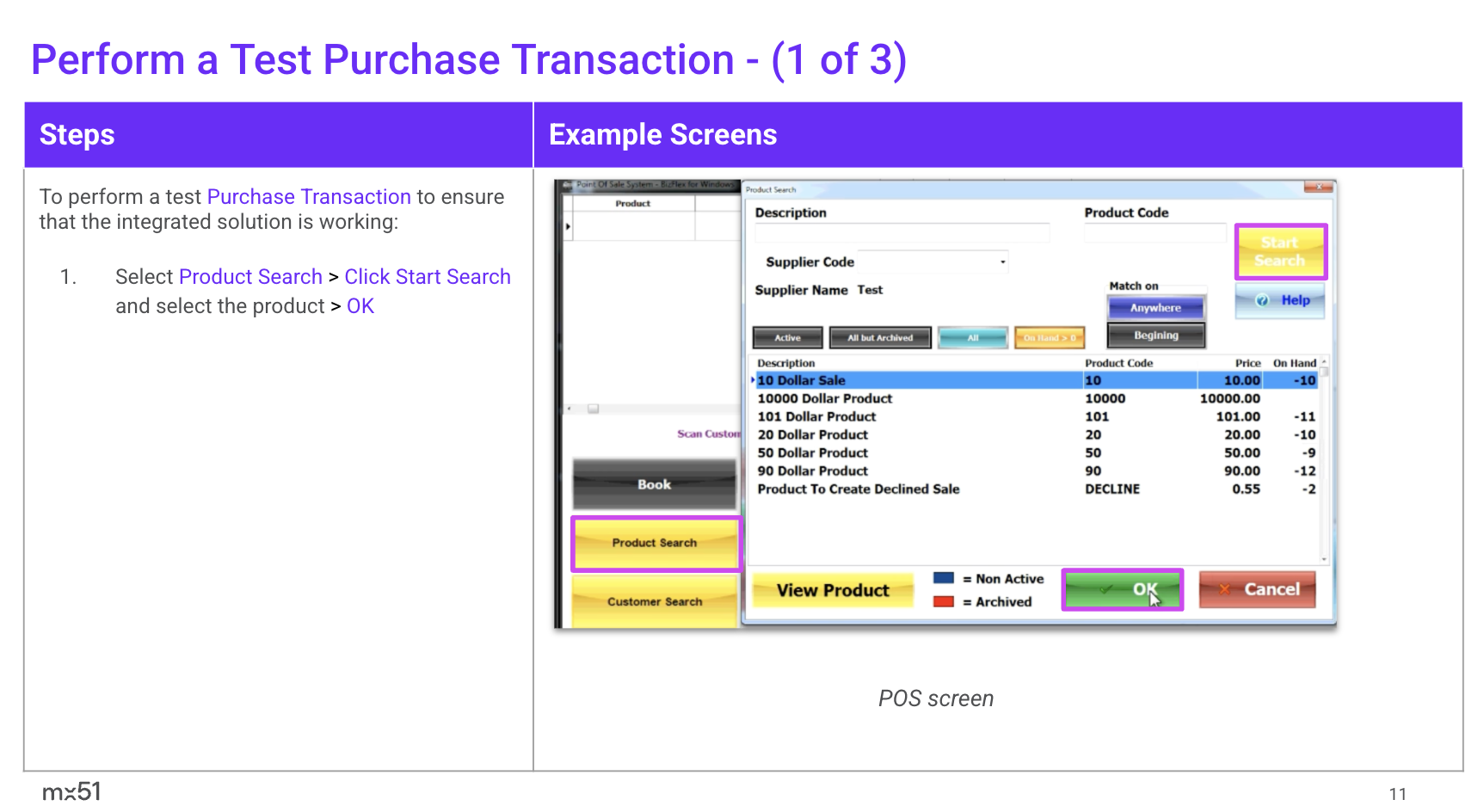Click the Start Search button
Screen dimensions: 1478x812
(1279, 251)
